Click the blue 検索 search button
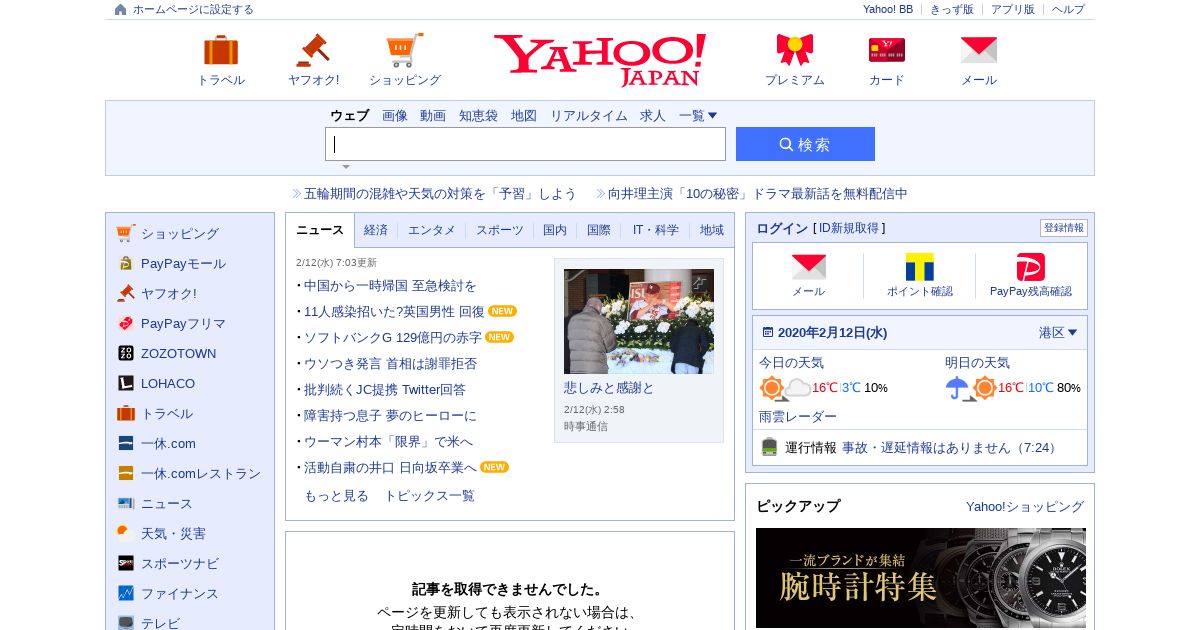This screenshot has height=630, width=1200. (x=805, y=144)
